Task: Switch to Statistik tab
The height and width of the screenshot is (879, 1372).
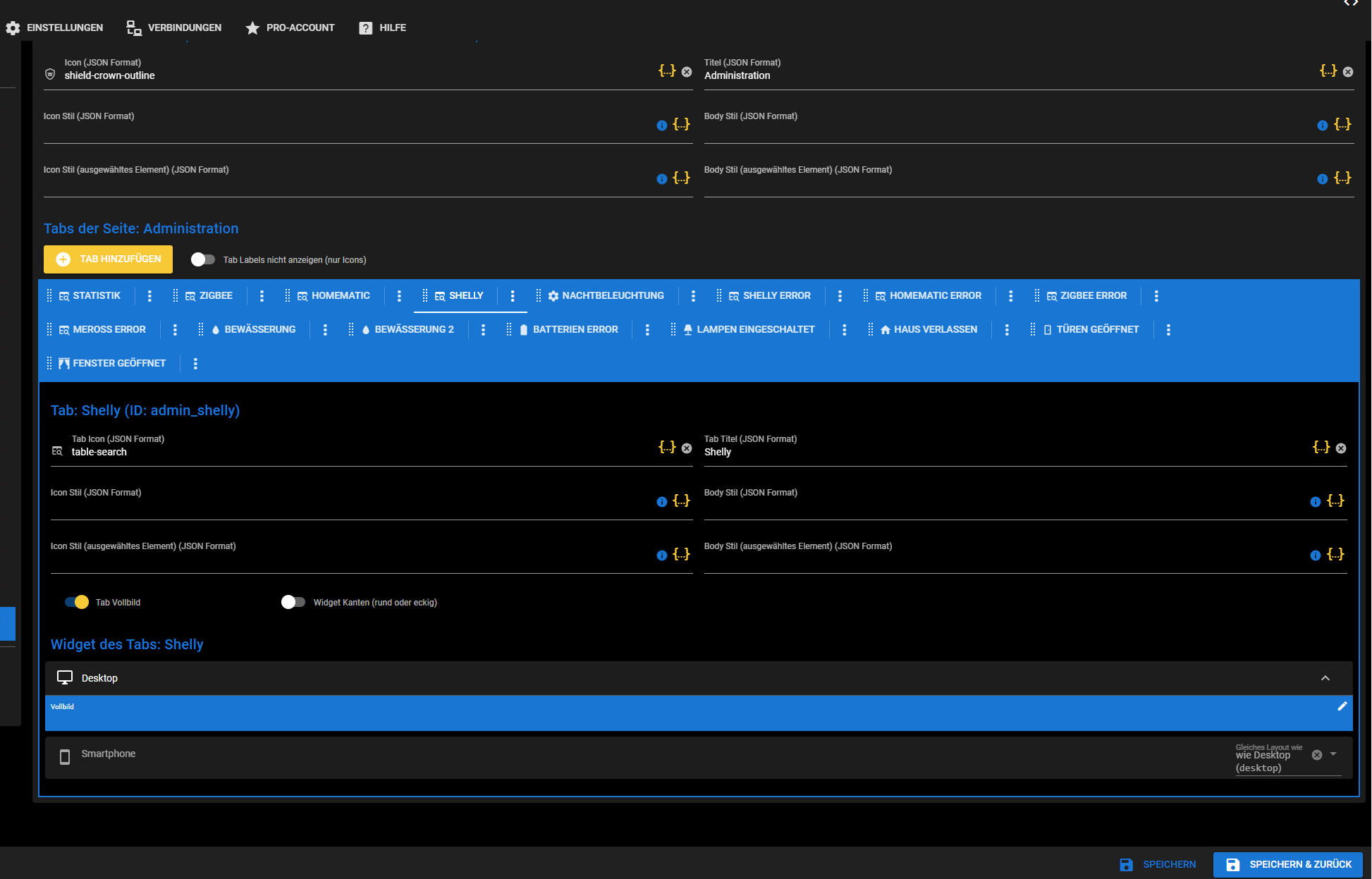Action: [x=90, y=296]
